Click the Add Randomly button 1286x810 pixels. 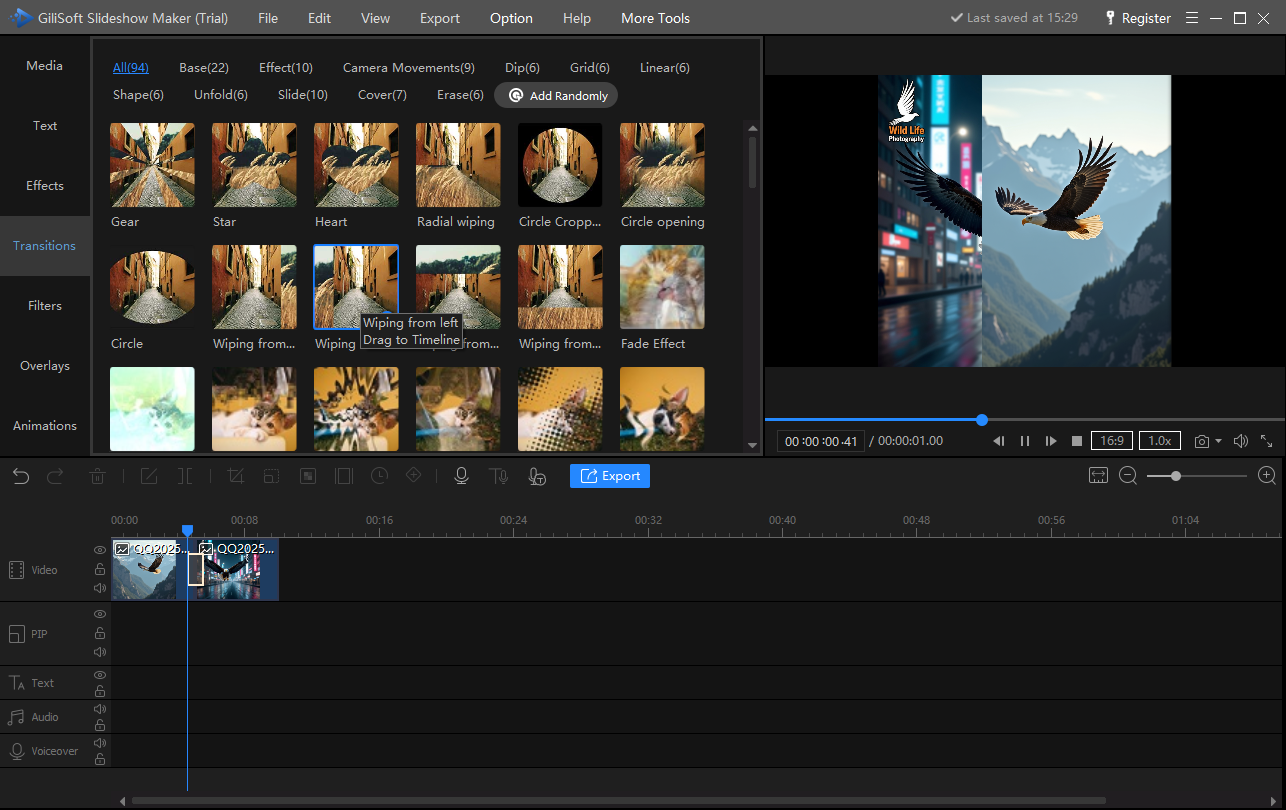[x=557, y=96]
